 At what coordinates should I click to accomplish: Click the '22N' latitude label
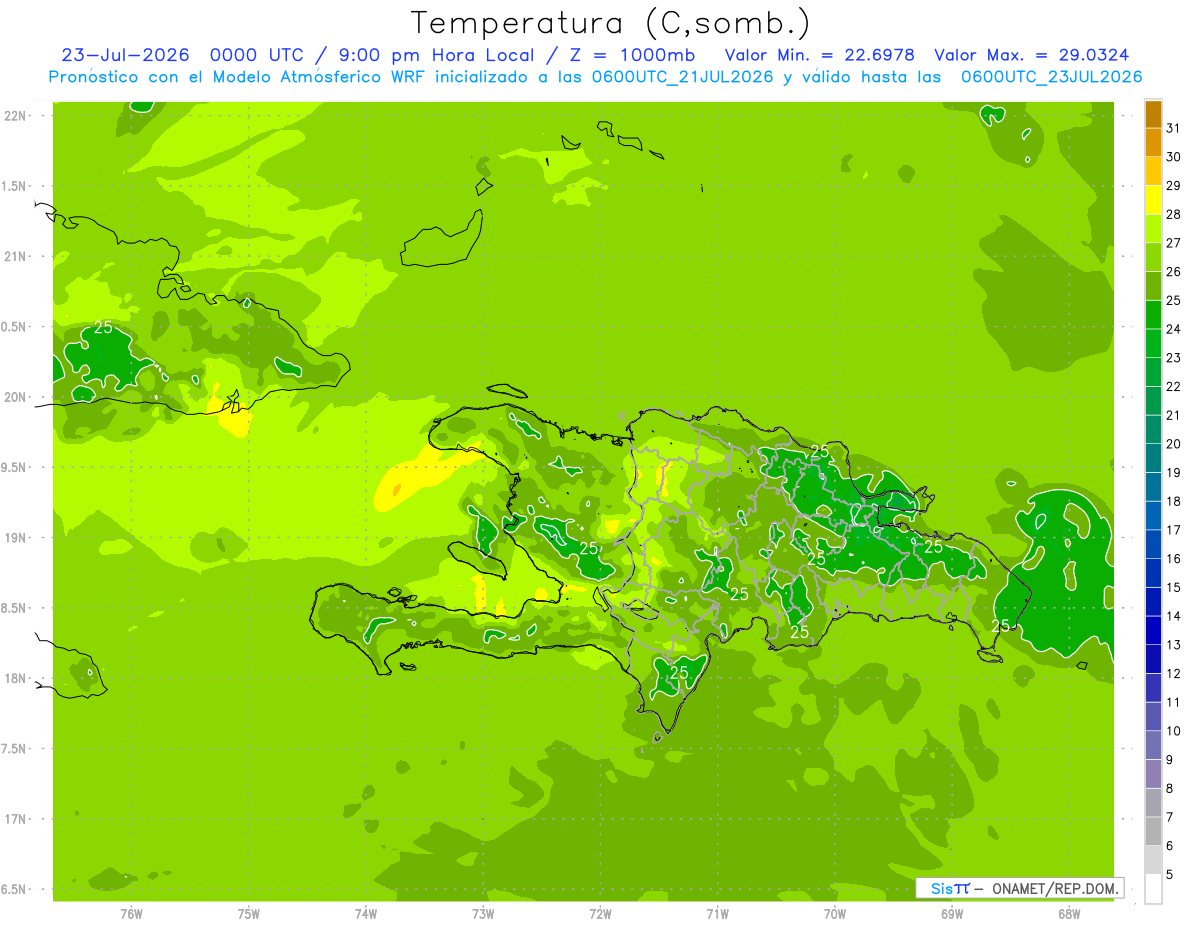coord(16,115)
